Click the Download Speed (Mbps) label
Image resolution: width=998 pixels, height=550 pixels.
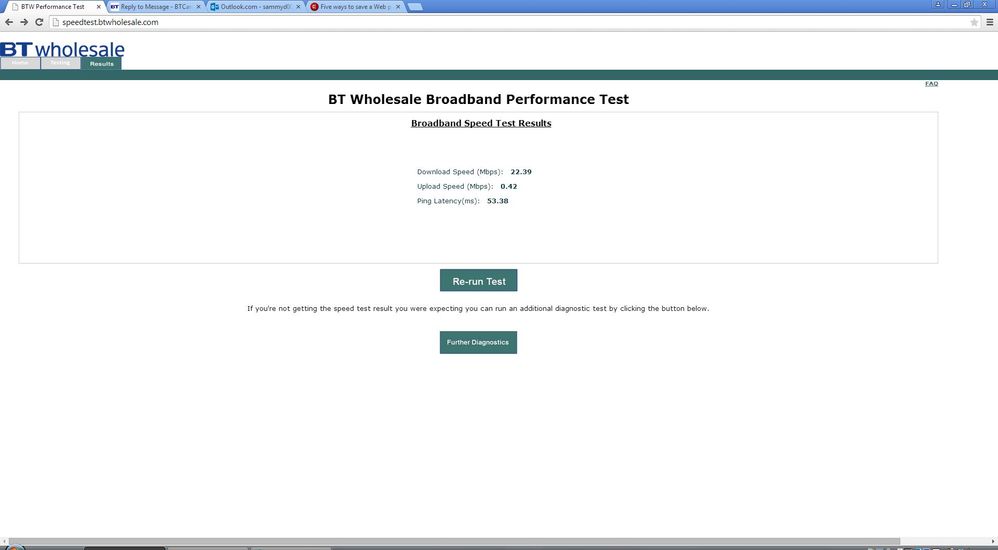coord(460,172)
